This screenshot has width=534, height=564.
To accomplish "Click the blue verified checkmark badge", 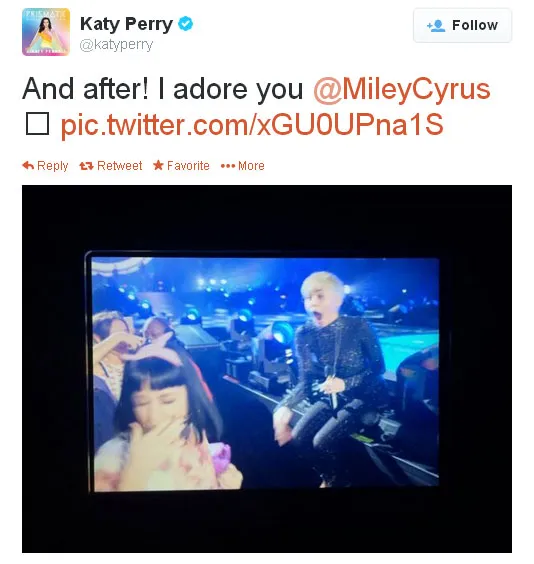I will tap(186, 24).
